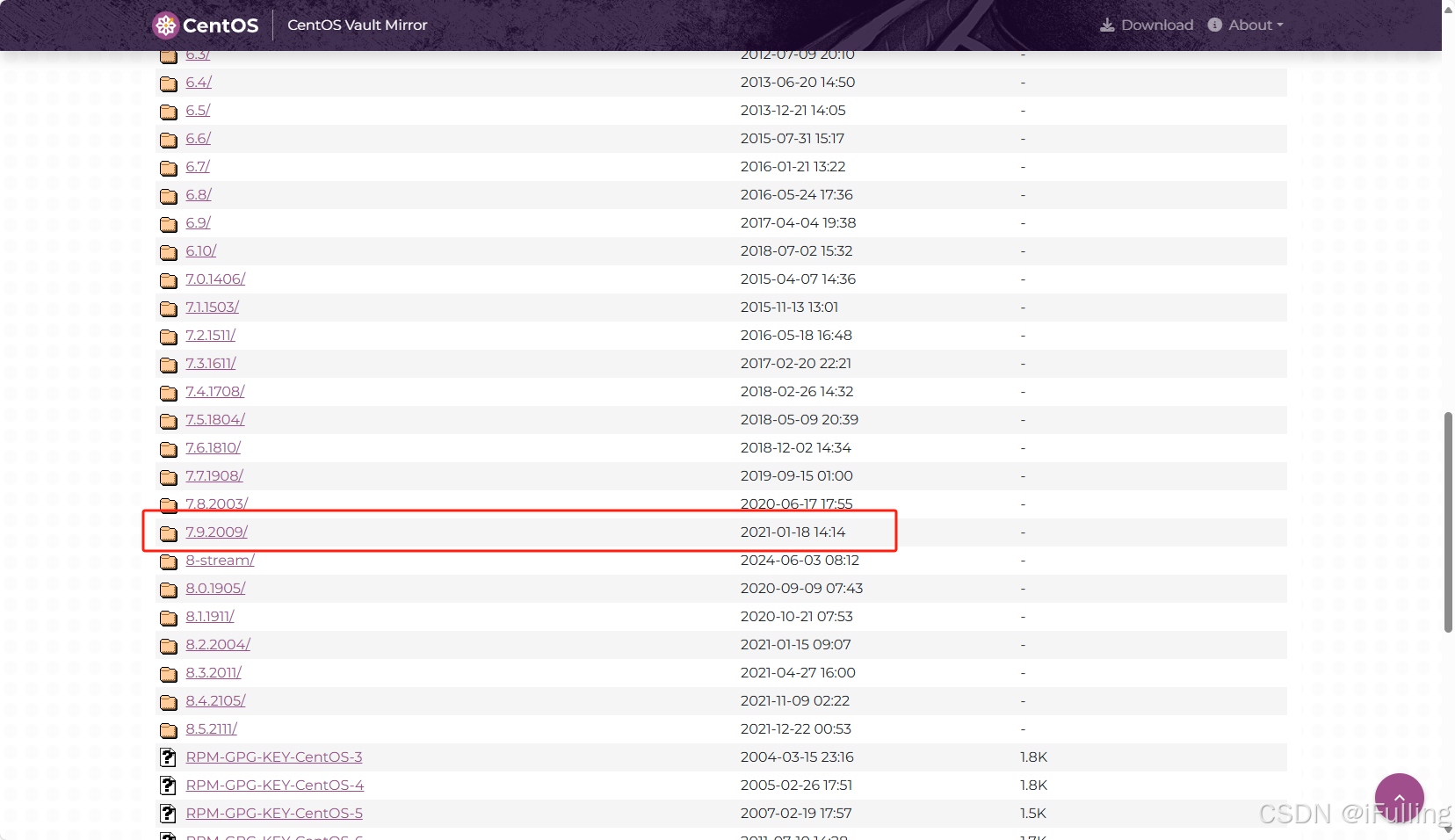Image resolution: width=1455 pixels, height=840 pixels.
Task: Click folder icon beside 8.0.1905/
Action: (169, 590)
